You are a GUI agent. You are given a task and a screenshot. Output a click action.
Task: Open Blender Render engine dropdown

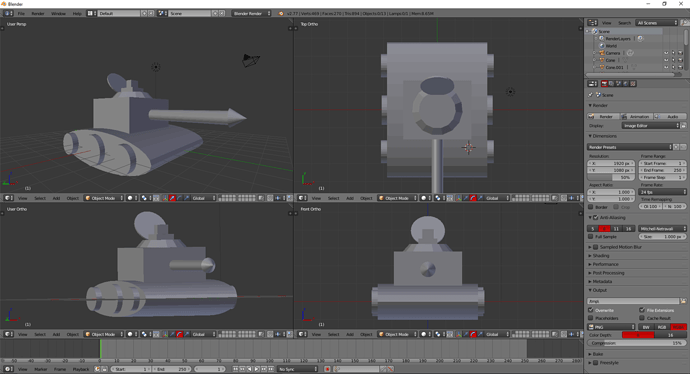click(251, 14)
